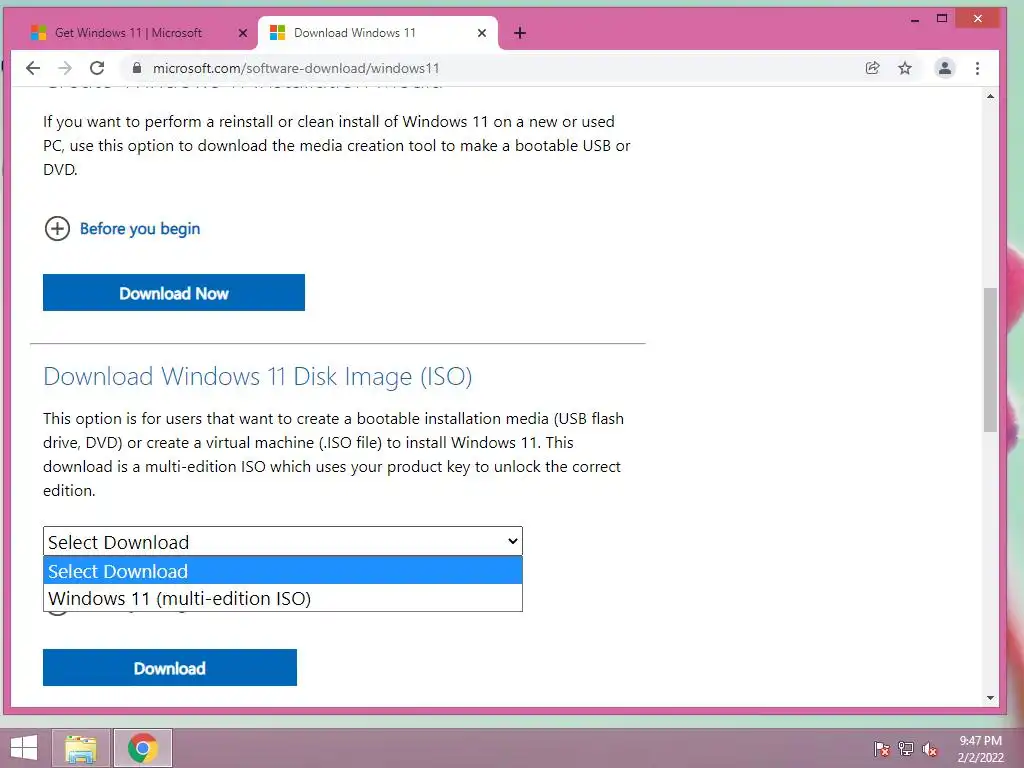This screenshot has width=1024, height=768.
Task: Minimize the Chrome window
Action: (914, 20)
